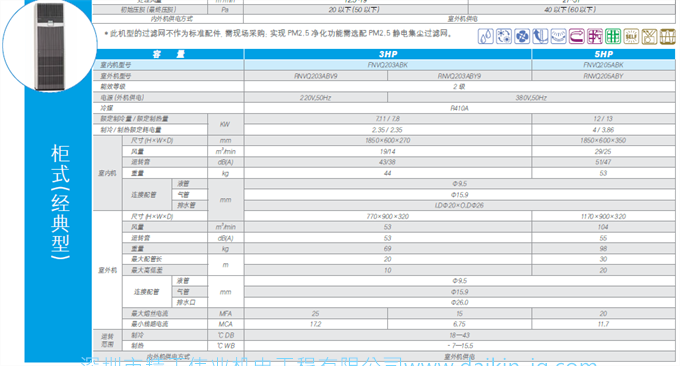Click the 29/25 indoor airflow value
The width and height of the screenshot is (680, 366).
pyautogui.click(x=603, y=151)
